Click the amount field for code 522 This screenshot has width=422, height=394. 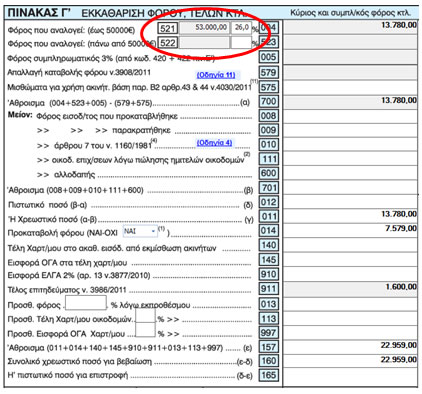[x=204, y=43]
